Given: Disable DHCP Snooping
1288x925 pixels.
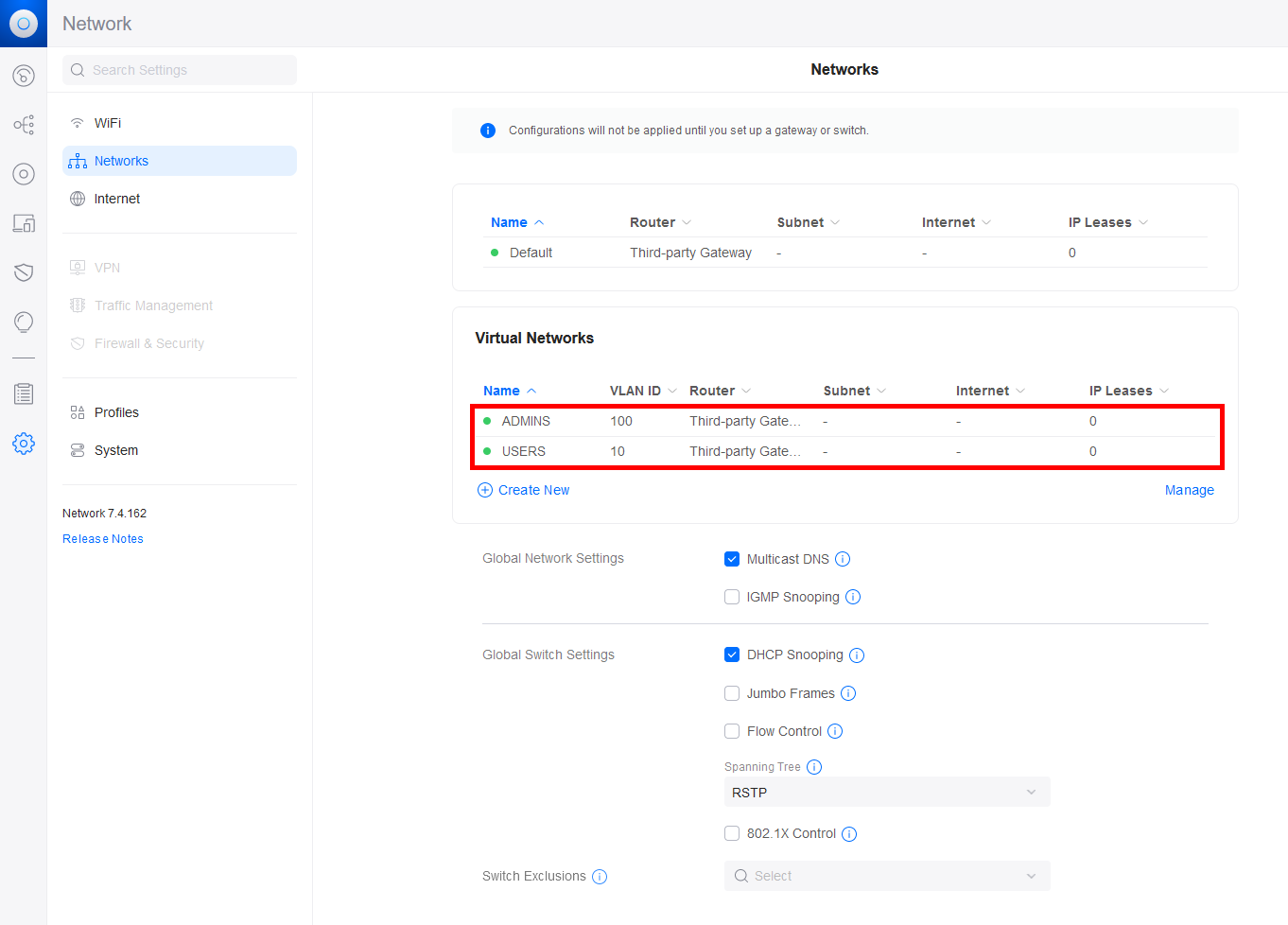Looking at the screenshot, I should pos(732,654).
